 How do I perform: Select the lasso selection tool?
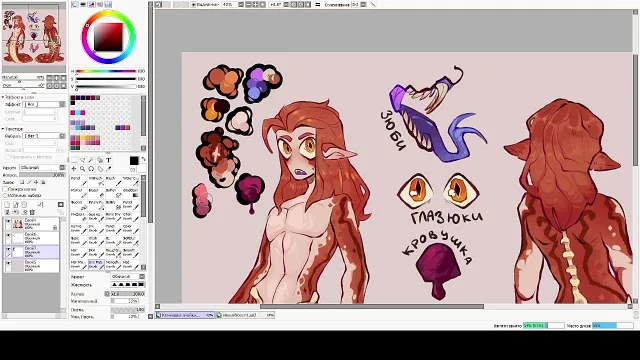tap(82, 160)
